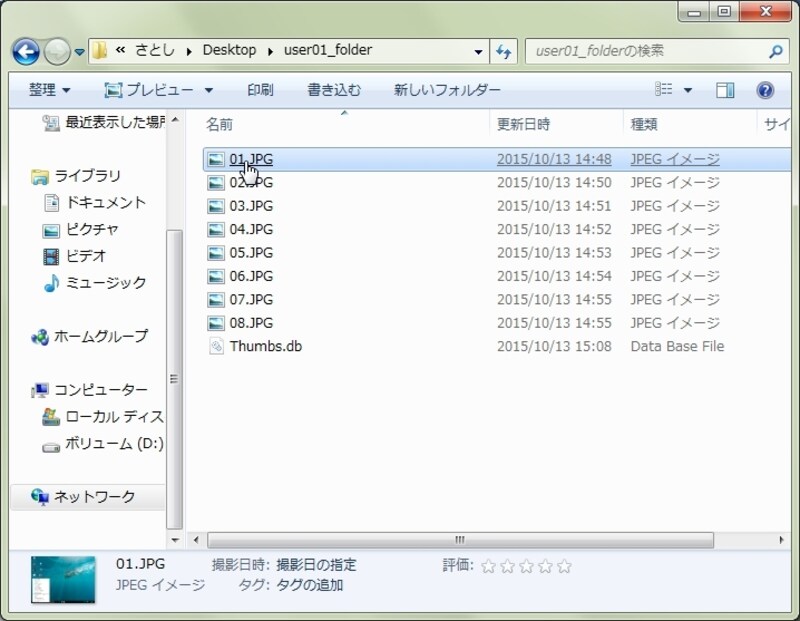Screen dimensions: 800x621
Task: Click the search magnifier icon
Action: [775, 51]
